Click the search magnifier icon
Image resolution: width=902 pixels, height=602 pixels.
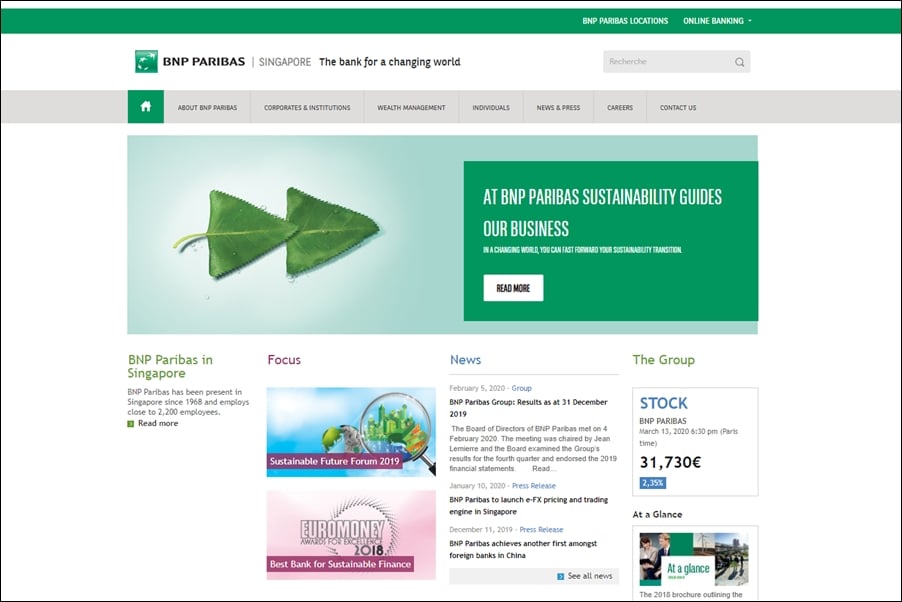739,62
